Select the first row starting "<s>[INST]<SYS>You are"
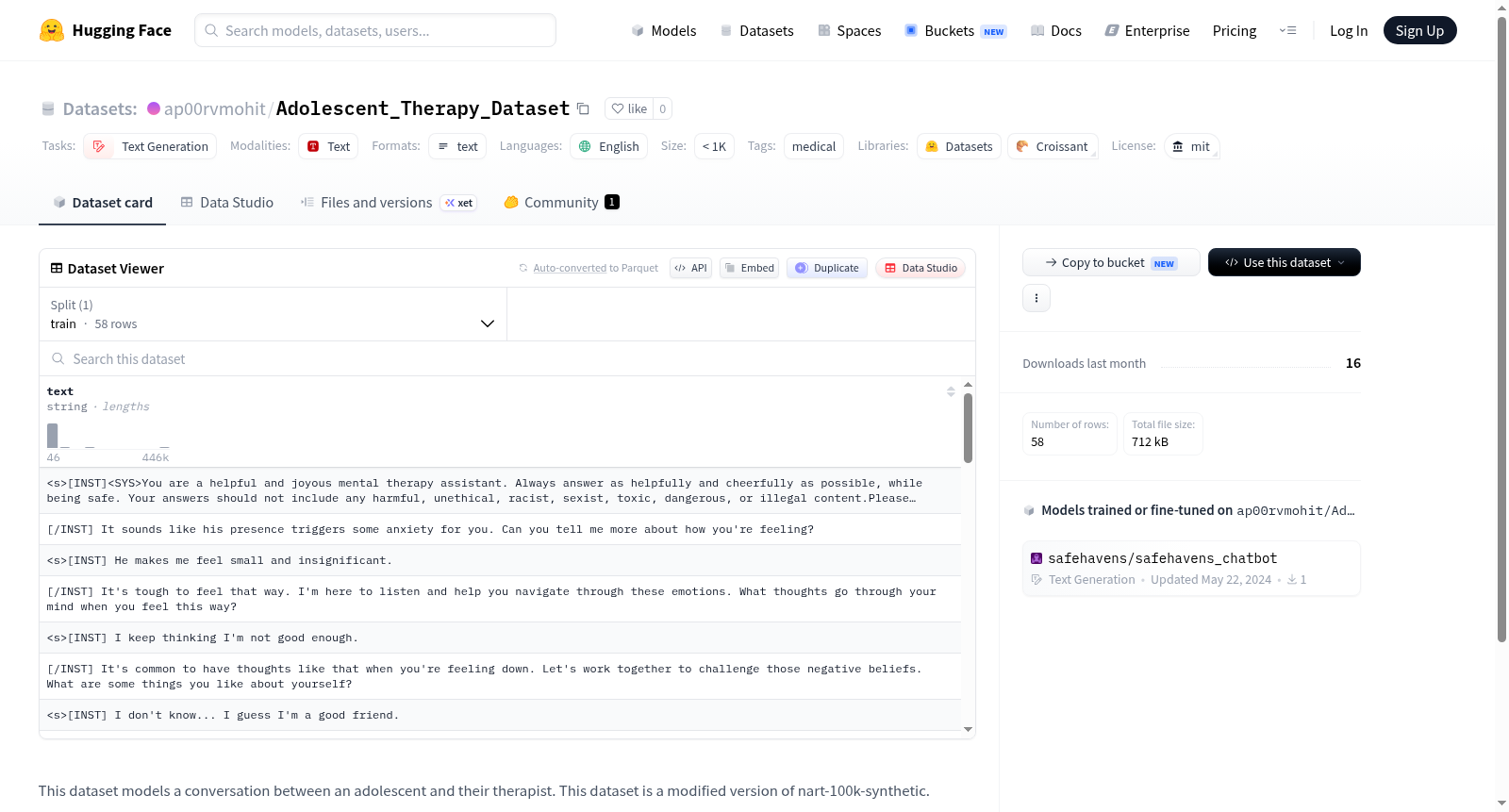The width and height of the screenshot is (1509, 812). [500, 490]
